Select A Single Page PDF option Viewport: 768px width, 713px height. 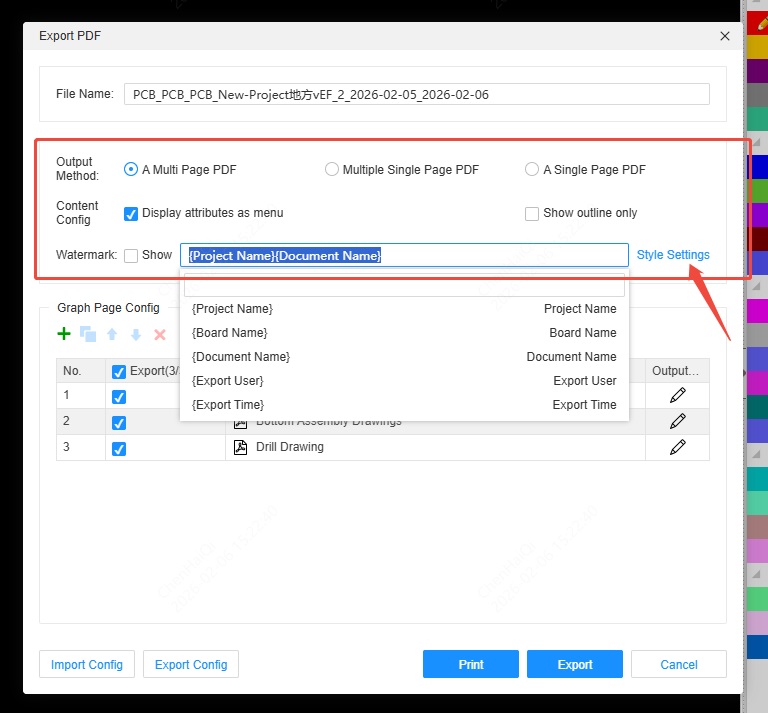tap(532, 170)
